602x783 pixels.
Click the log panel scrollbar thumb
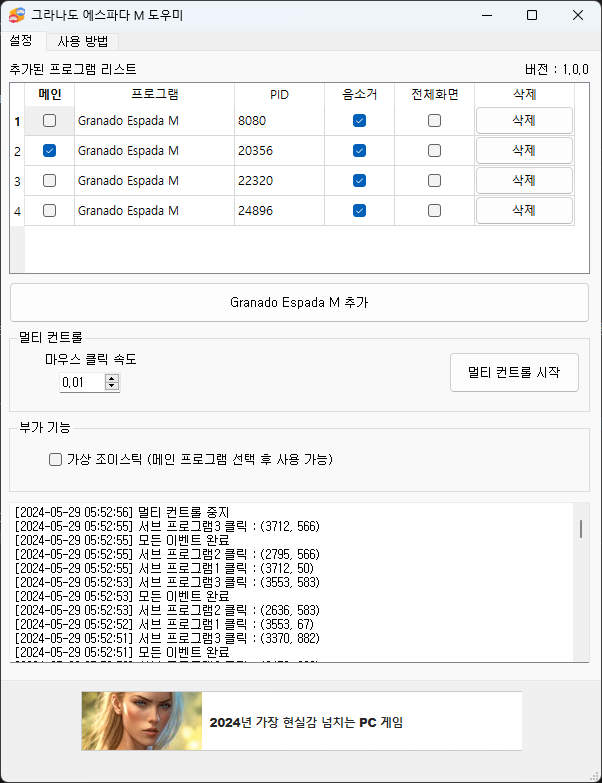(x=581, y=528)
